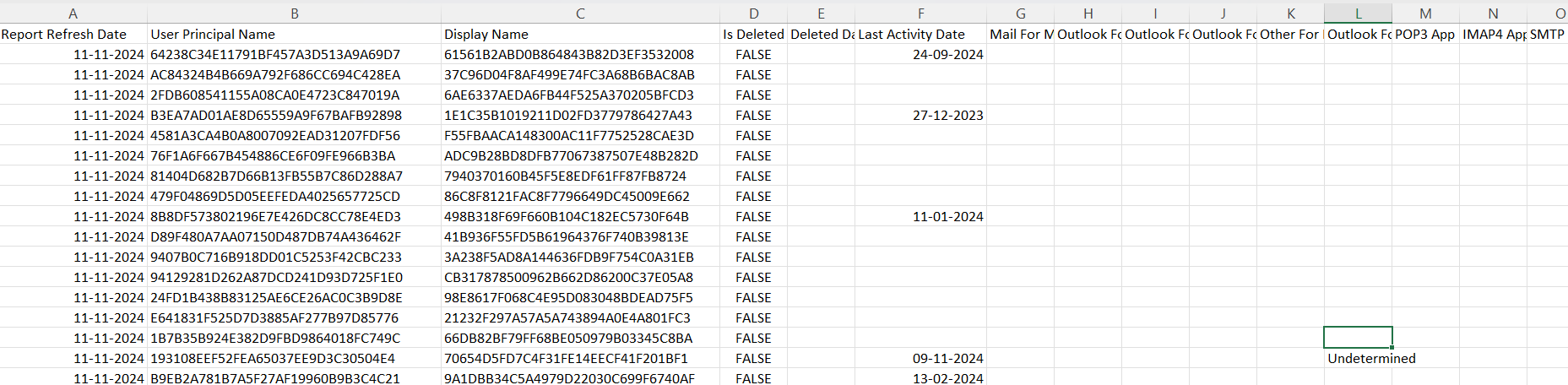Select the "POP3 App" header cell
Image resolution: width=1568 pixels, height=385 pixels.
(1425, 35)
